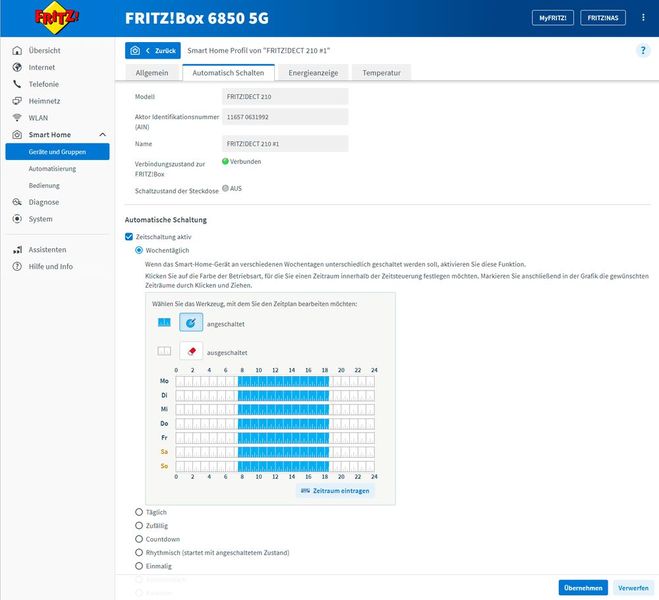
Task: Toggle the Zeitschaltung aktiv checkbox
Action: click(129, 237)
